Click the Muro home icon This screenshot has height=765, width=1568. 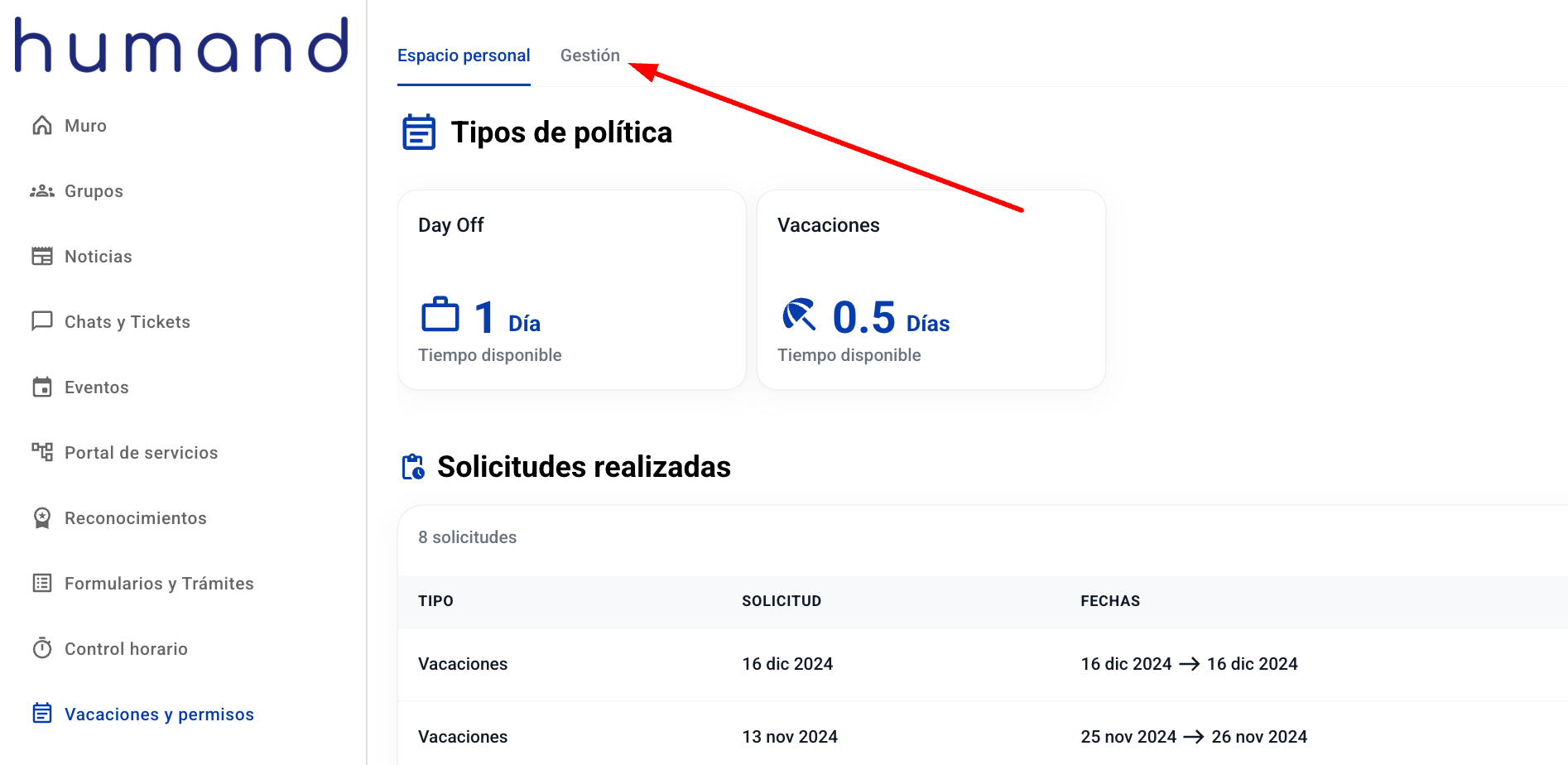42,125
